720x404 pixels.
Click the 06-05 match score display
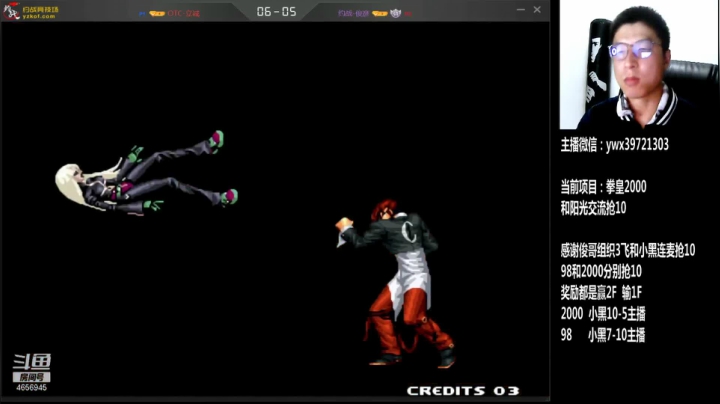tap(276, 11)
